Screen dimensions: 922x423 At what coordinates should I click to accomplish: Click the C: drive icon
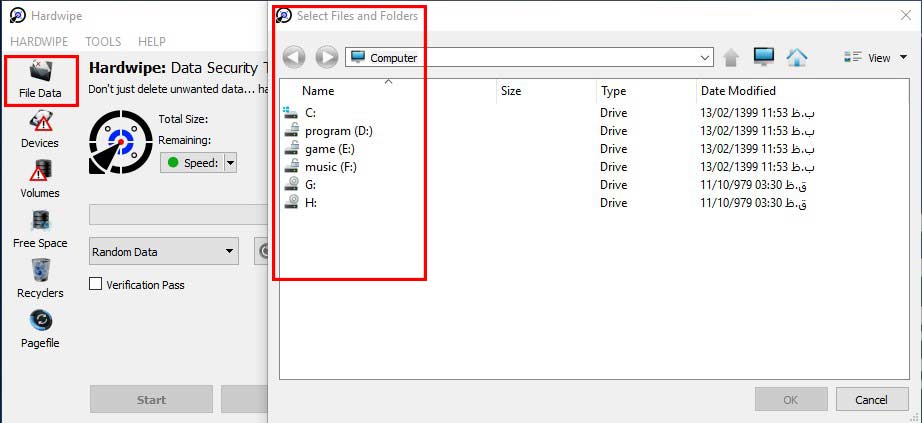[x=290, y=112]
